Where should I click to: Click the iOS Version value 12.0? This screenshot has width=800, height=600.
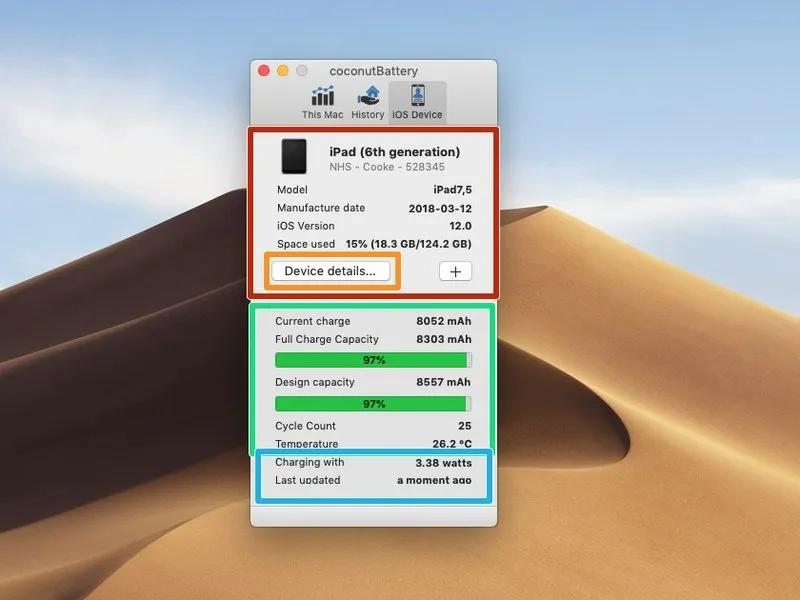pyautogui.click(x=460, y=226)
